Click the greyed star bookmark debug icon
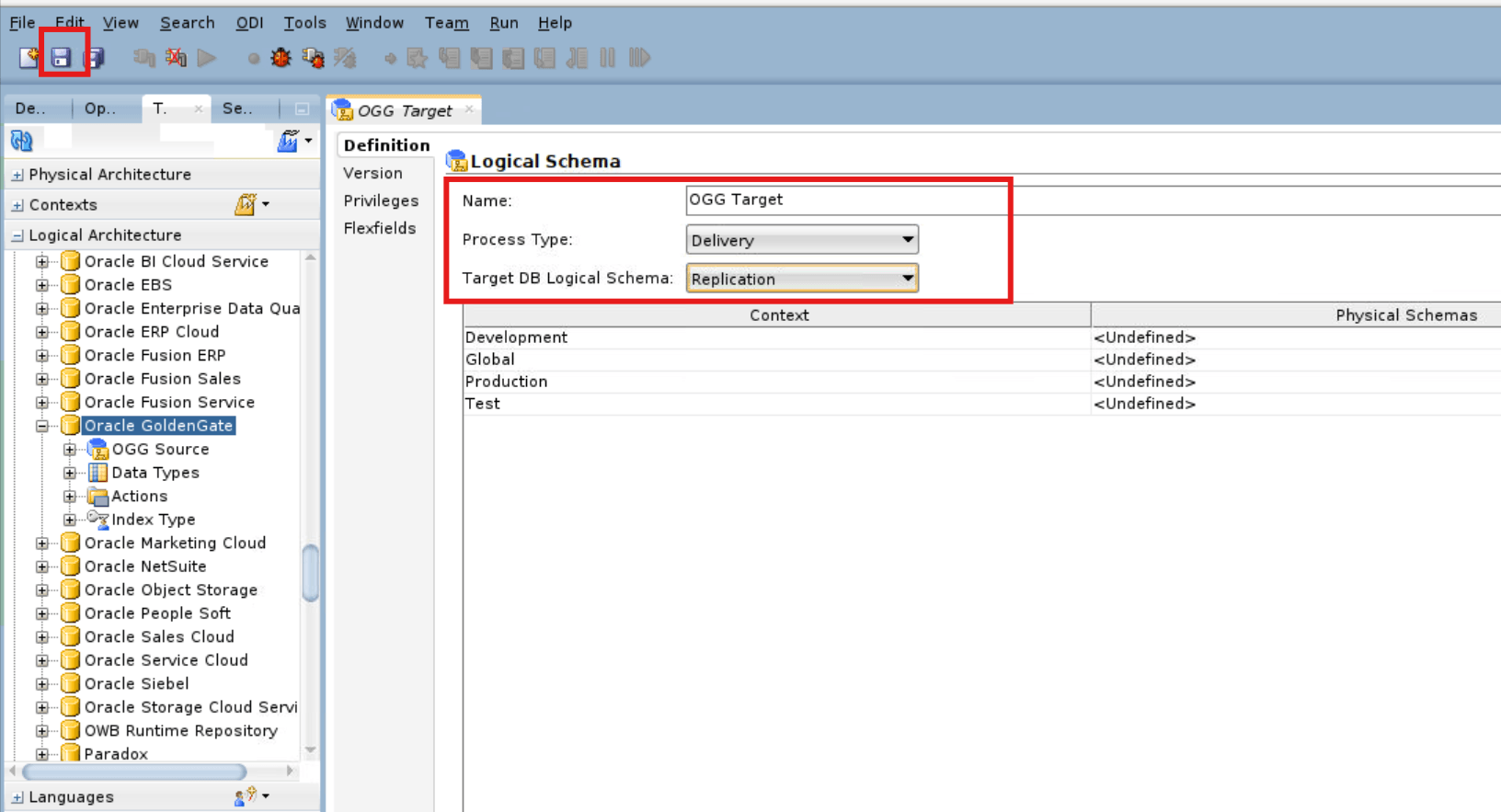Viewport: 1501px width, 812px height. 417,58
